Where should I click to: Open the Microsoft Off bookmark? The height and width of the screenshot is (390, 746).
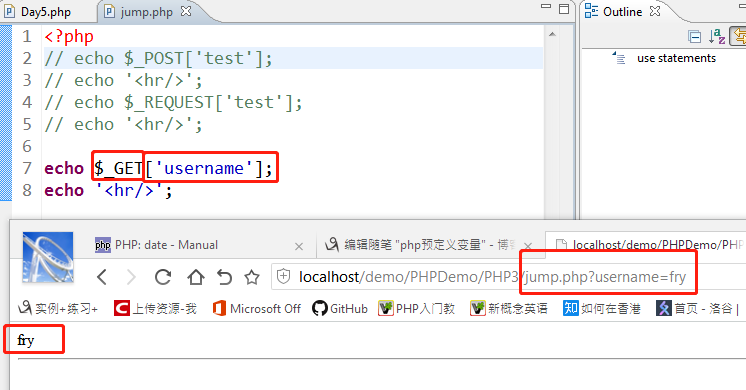click(256, 309)
